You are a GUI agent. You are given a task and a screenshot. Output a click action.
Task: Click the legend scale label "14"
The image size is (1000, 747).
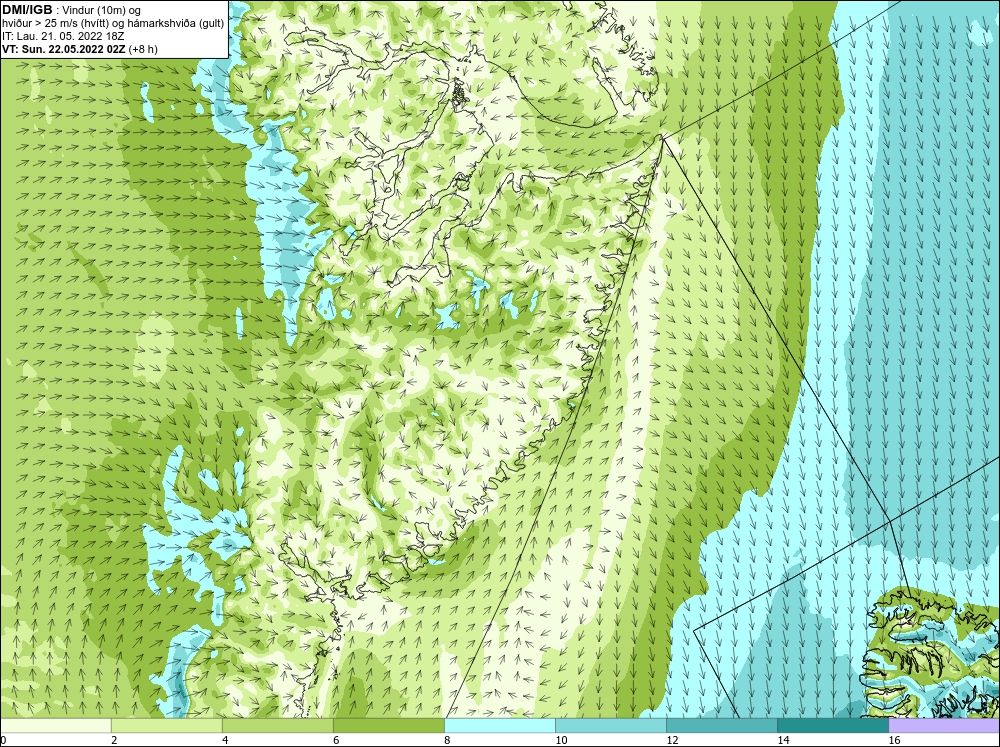(783, 740)
